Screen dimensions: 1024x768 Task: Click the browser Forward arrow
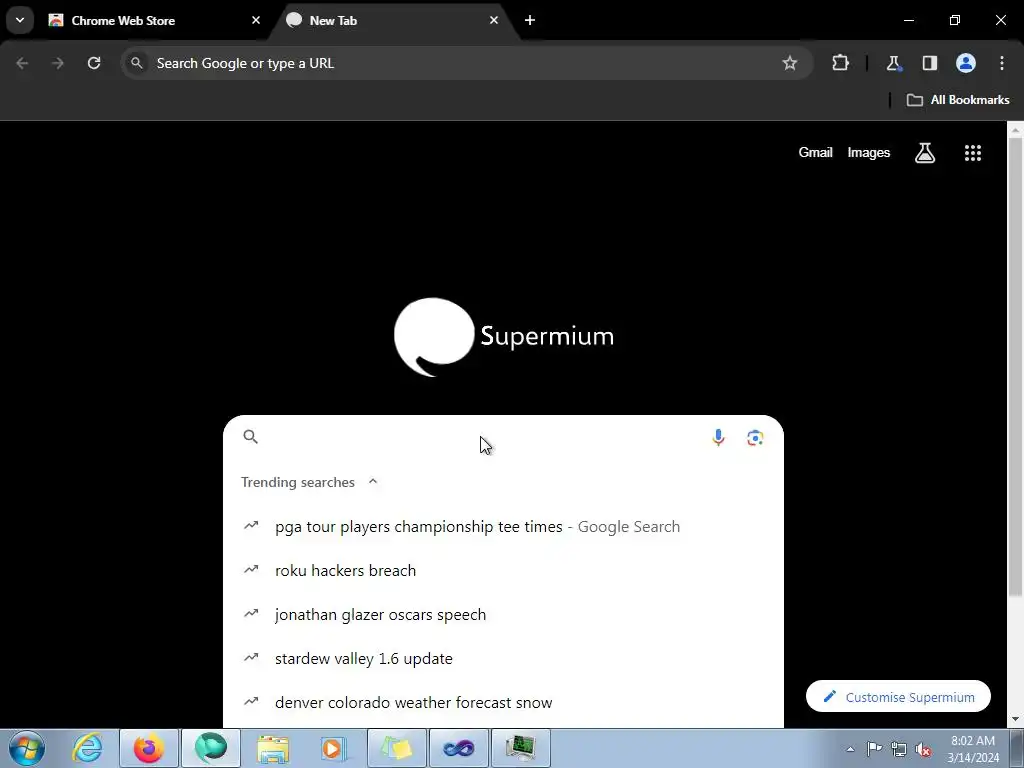pyautogui.click(x=58, y=63)
